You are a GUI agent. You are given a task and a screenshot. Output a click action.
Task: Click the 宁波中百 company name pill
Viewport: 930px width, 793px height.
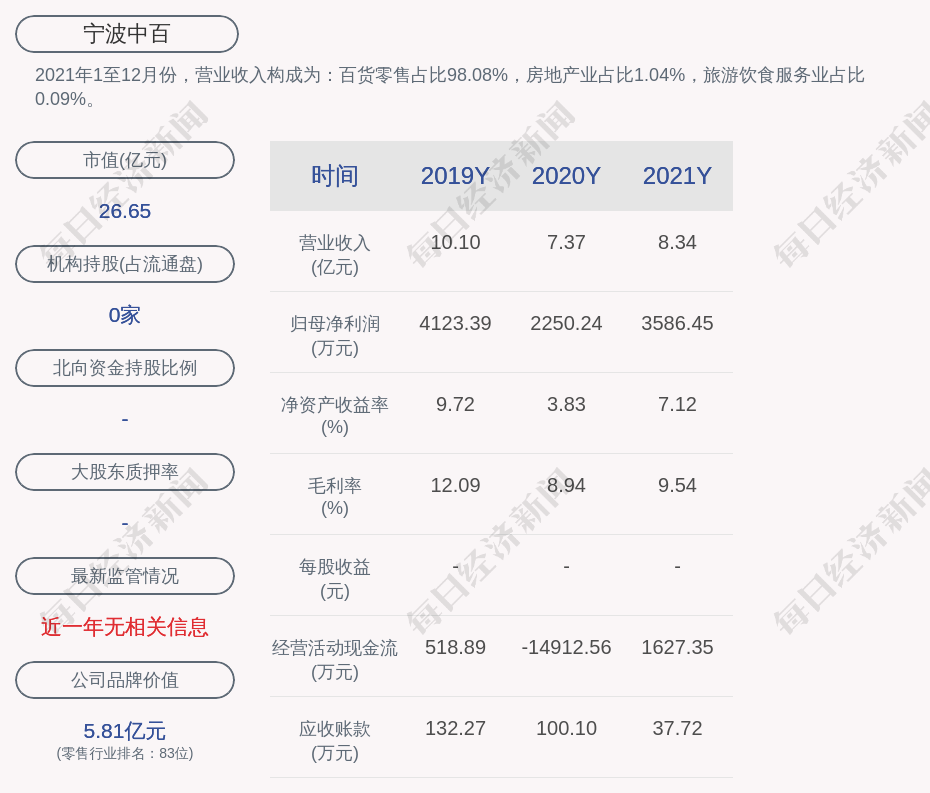pyautogui.click(x=127, y=34)
